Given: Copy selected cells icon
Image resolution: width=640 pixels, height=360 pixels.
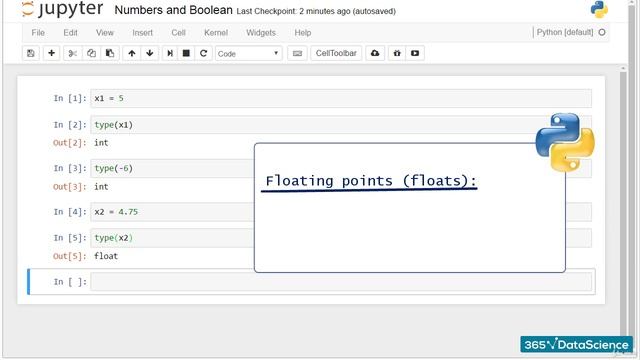Looking at the screenshot, I should [x=91, y=53].
